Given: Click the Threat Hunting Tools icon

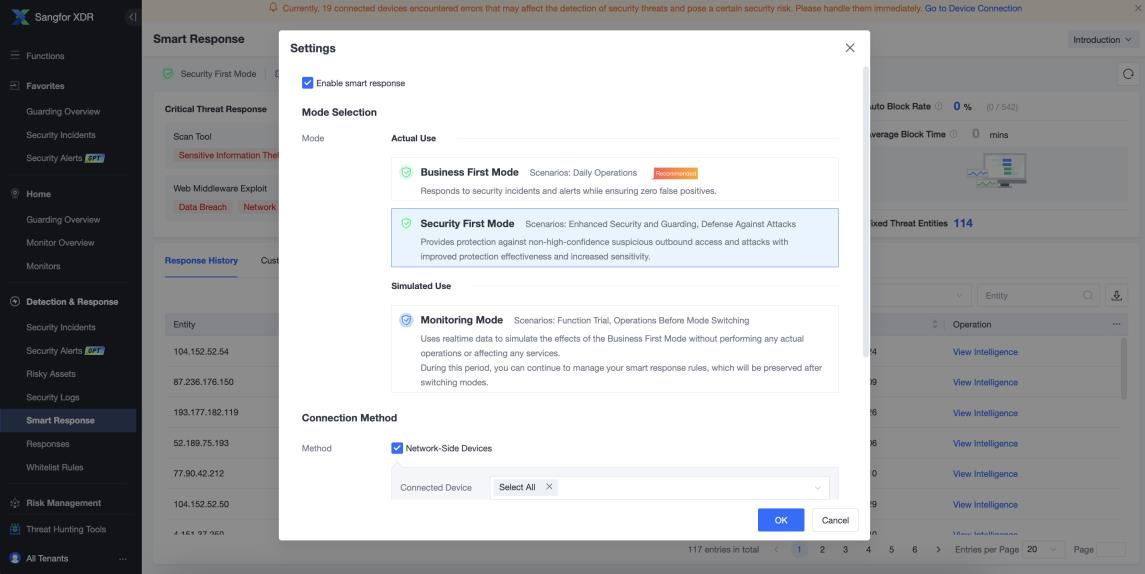Looking at the screenshot, I should [14, 529].
